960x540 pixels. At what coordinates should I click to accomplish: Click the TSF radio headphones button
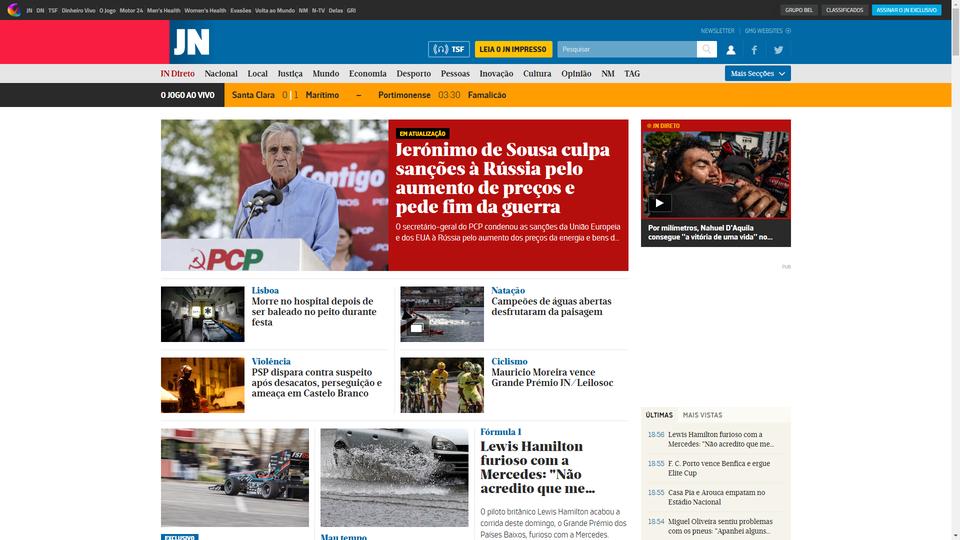pyautogui.click(x=449, y=49)
